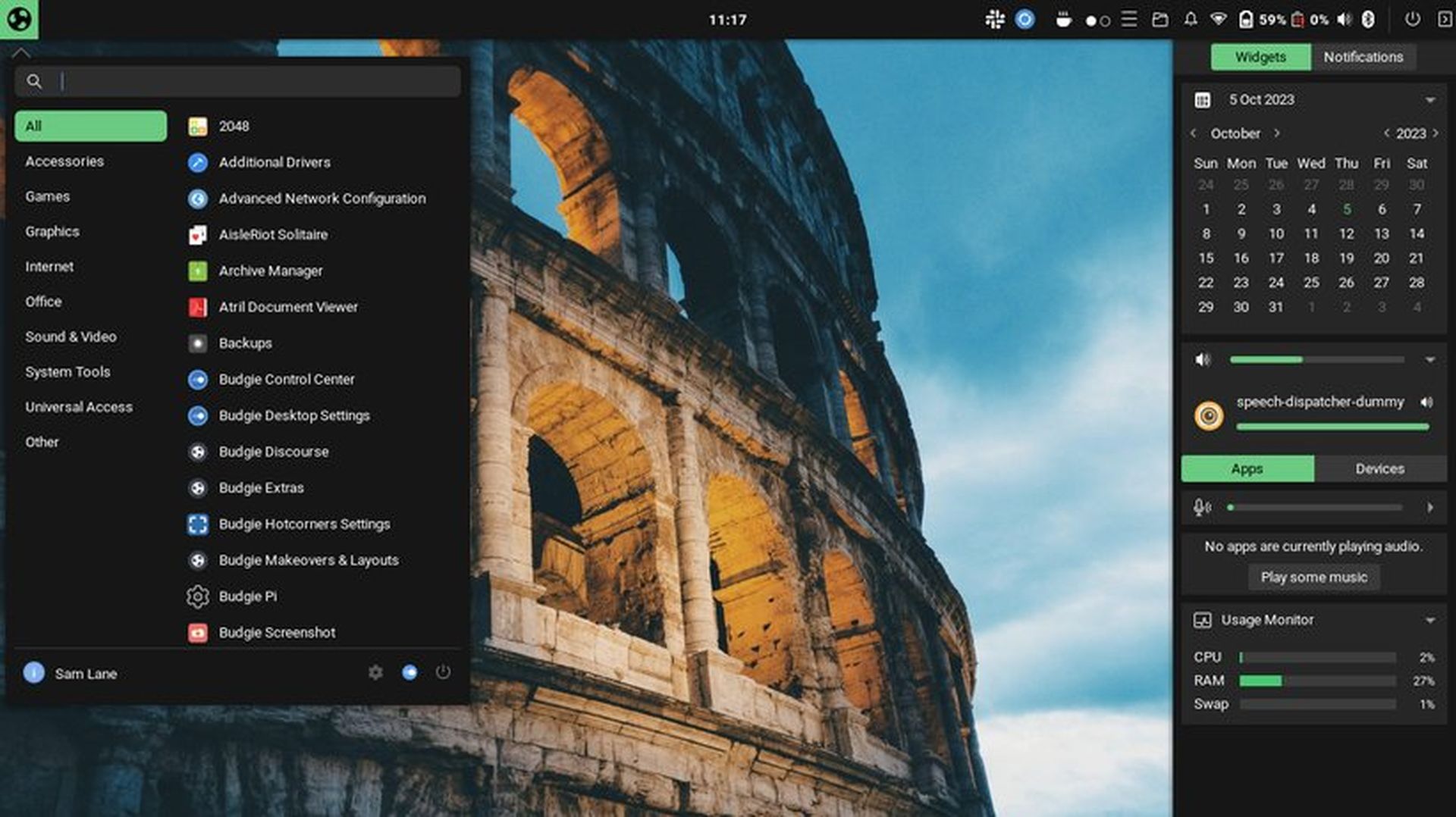Open Budgie Control Center
The image size is (1456, 817).
tap(287, 379)
